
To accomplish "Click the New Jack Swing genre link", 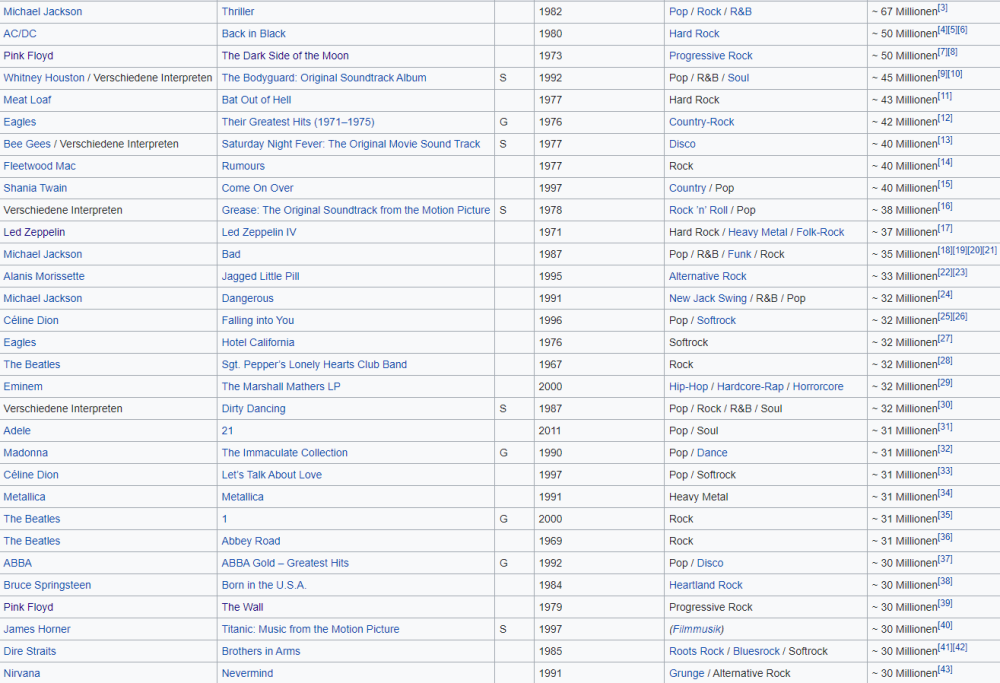I will tap(707, 298).
